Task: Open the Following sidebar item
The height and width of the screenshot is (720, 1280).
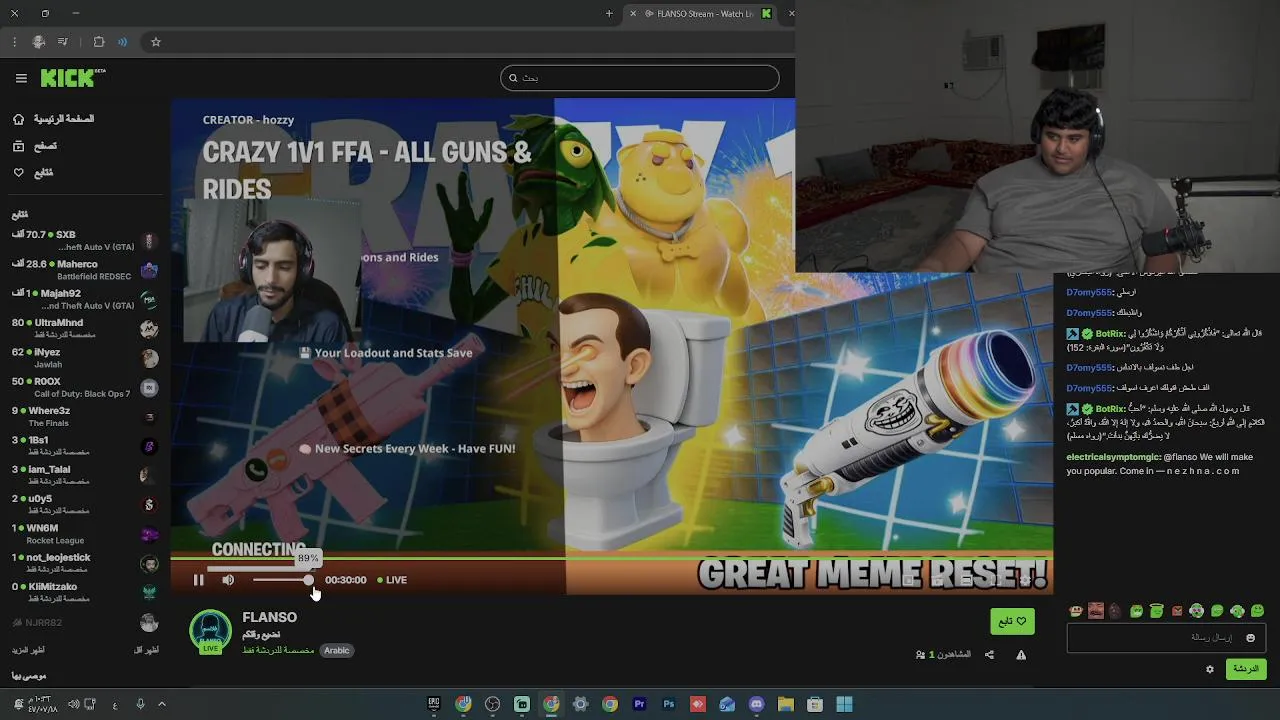Action: 33,173
